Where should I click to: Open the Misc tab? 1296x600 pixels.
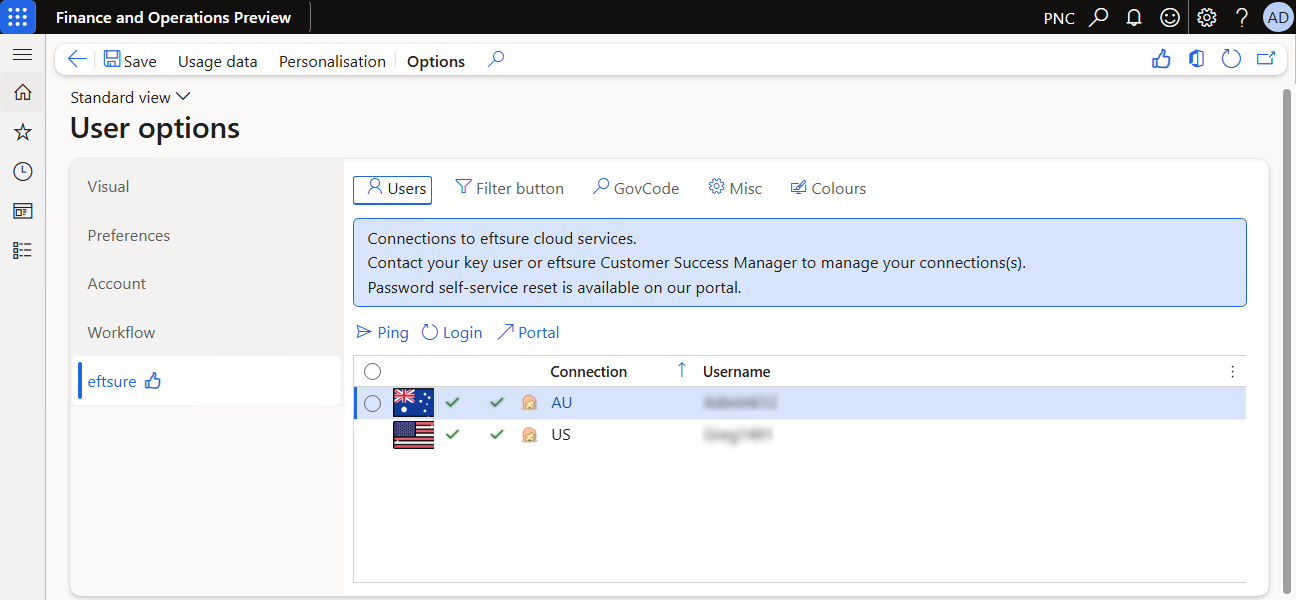(735, 188)
